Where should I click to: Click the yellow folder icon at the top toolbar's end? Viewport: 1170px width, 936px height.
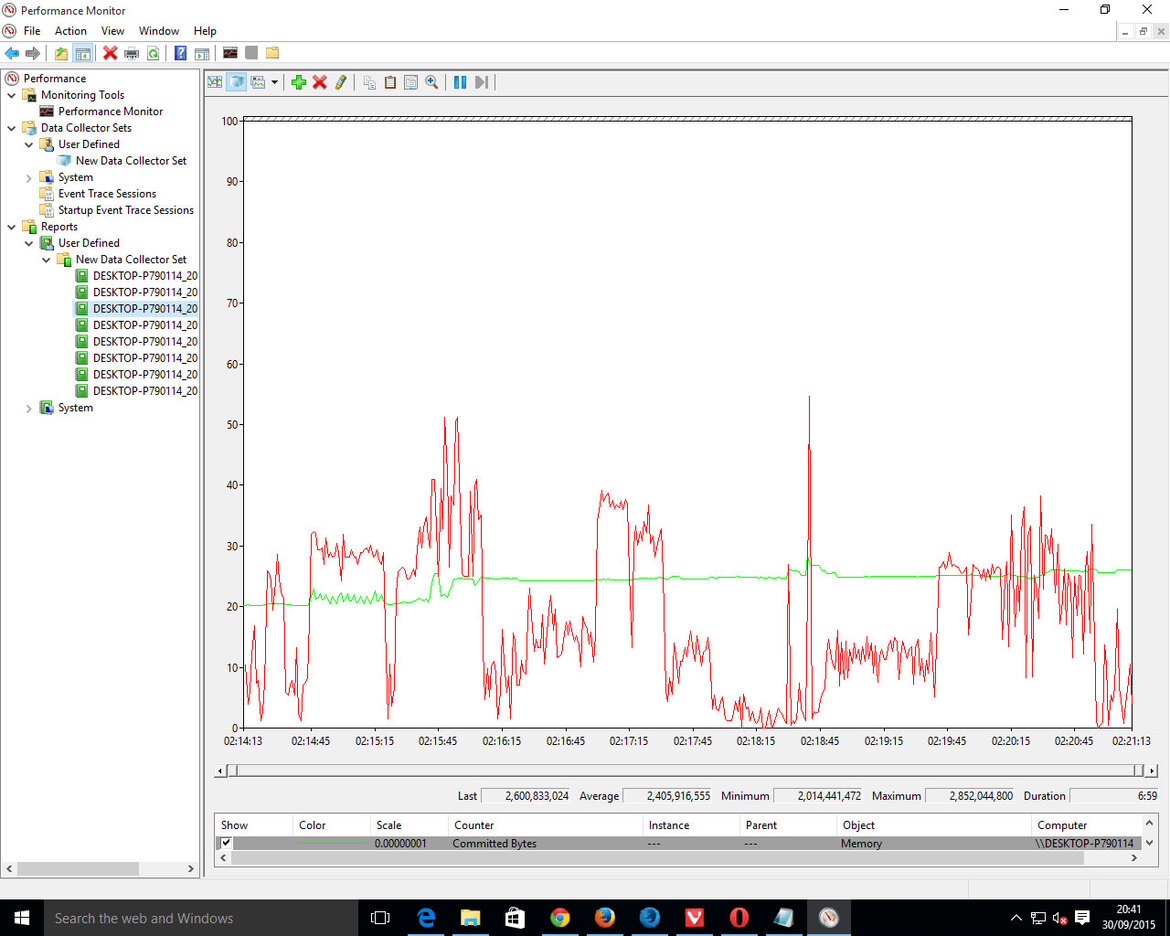[x=272, y=53]
